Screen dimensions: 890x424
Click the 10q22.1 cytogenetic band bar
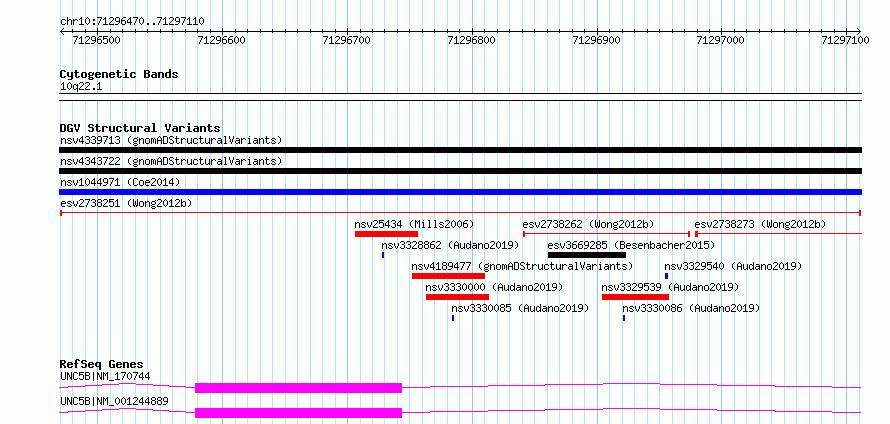tap(460, 97)
